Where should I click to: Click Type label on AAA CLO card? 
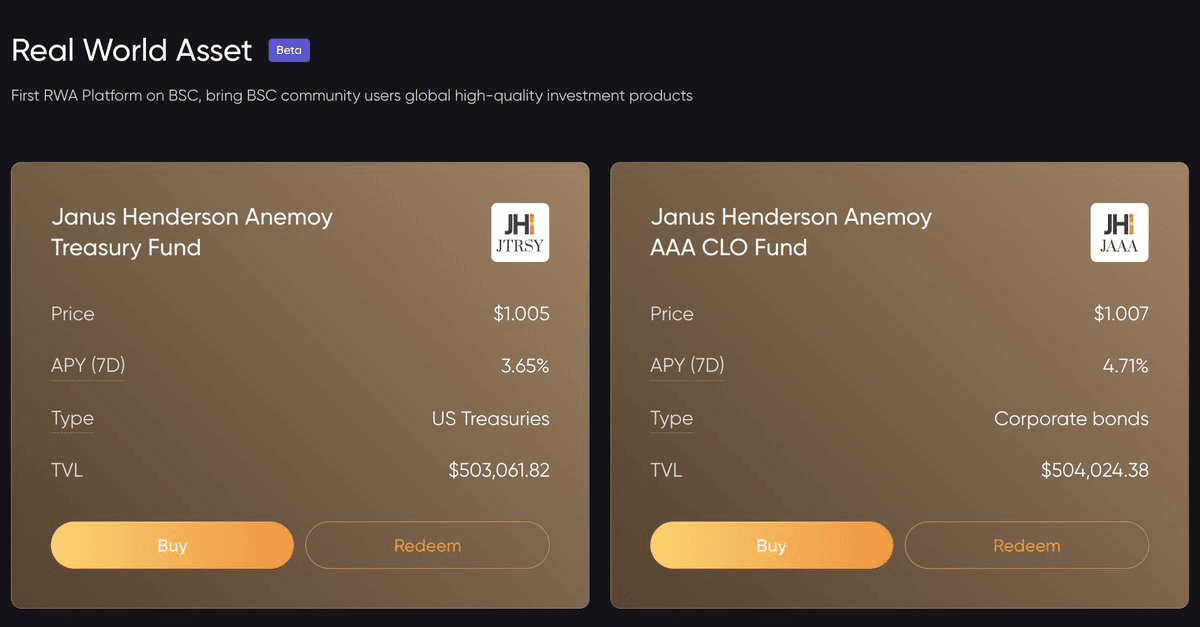pyautogui.click(x=671, y=419)
